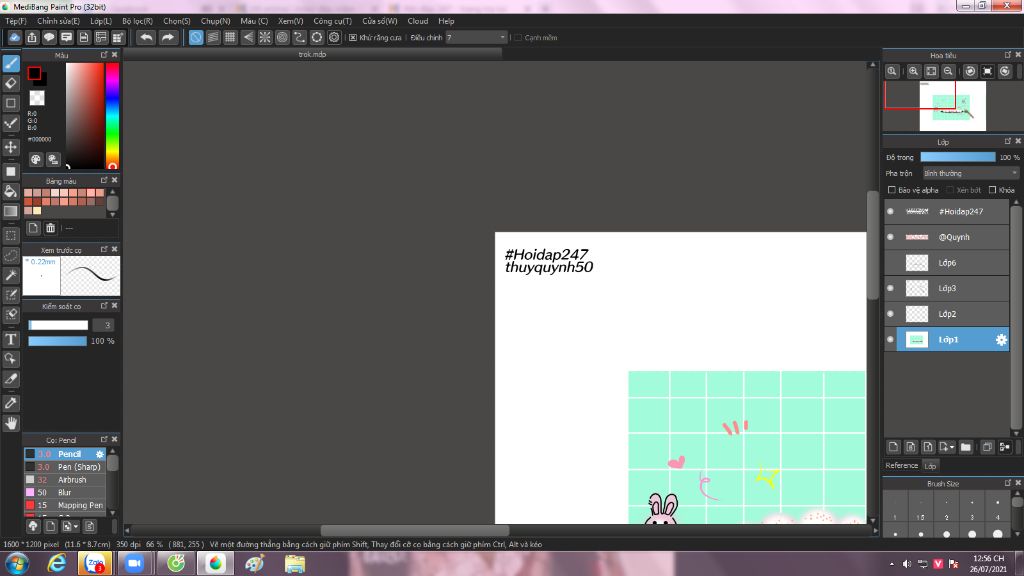Select the Brush tool
The image size is (1024, 576).
tap(11, 63)
